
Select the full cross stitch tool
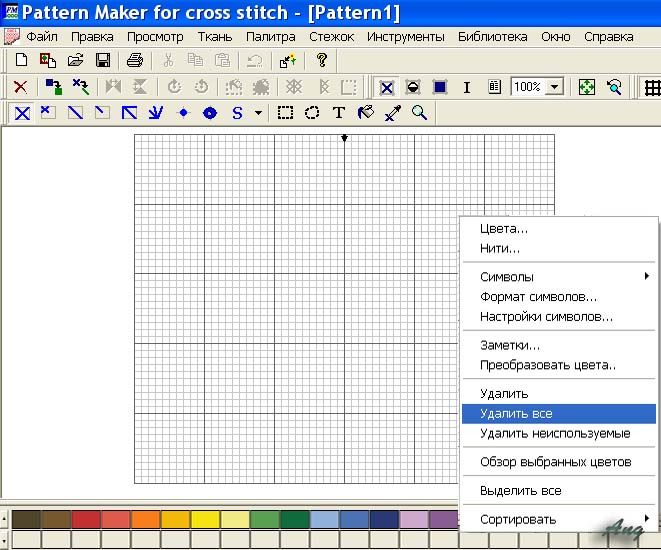(22, 113)
